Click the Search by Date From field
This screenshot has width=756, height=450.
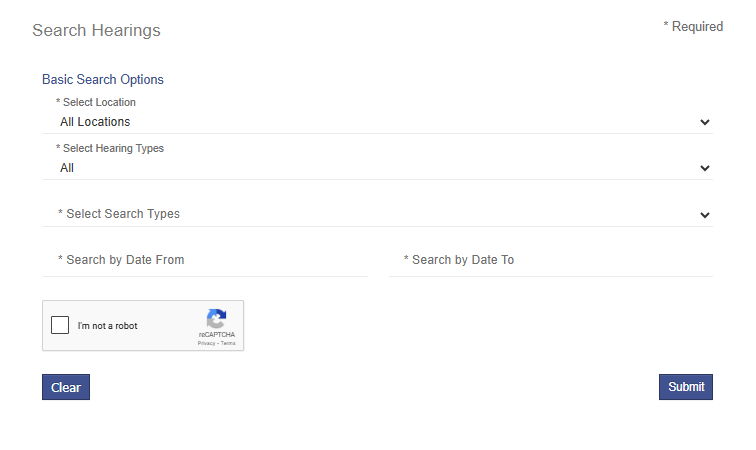[x=205, y=260]
